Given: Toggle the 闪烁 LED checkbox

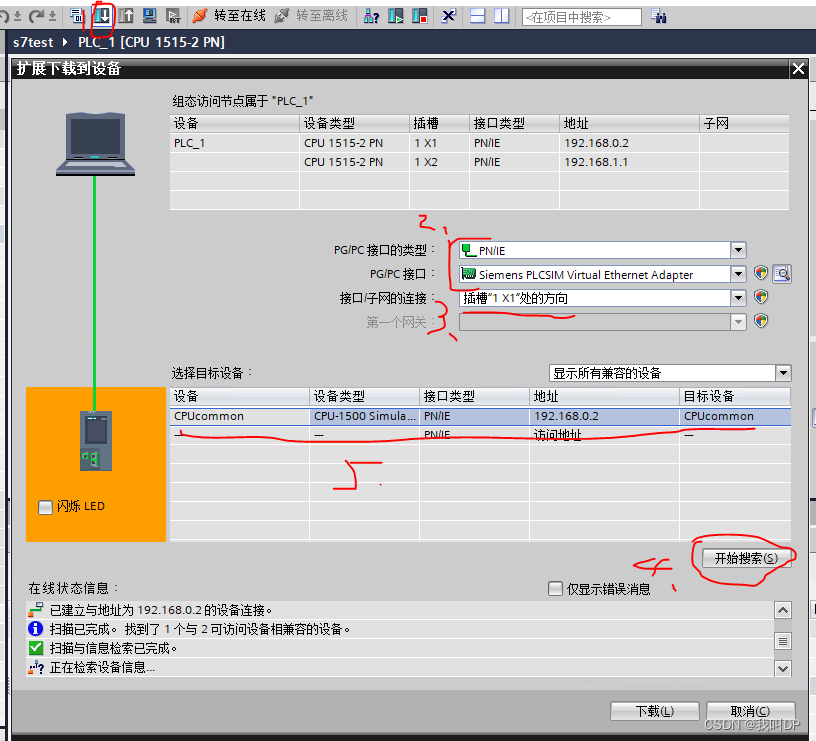Looking at the screenshot, I should [x=45, y=507].
